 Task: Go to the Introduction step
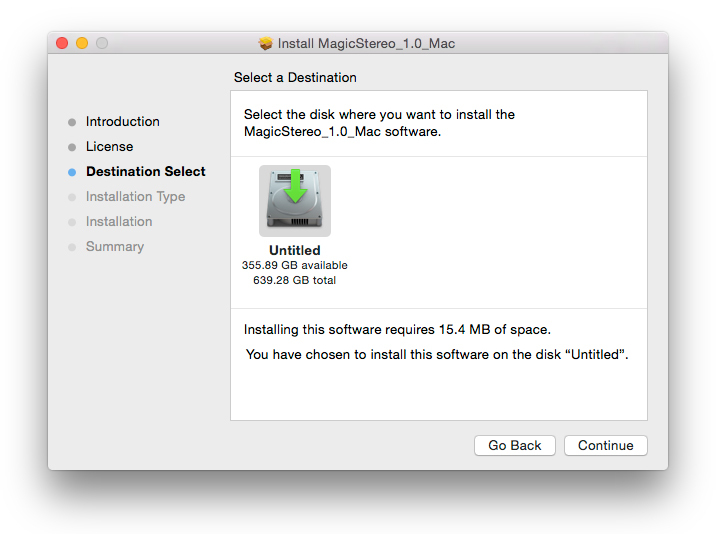pyautogui.click(x=122, y=122)
